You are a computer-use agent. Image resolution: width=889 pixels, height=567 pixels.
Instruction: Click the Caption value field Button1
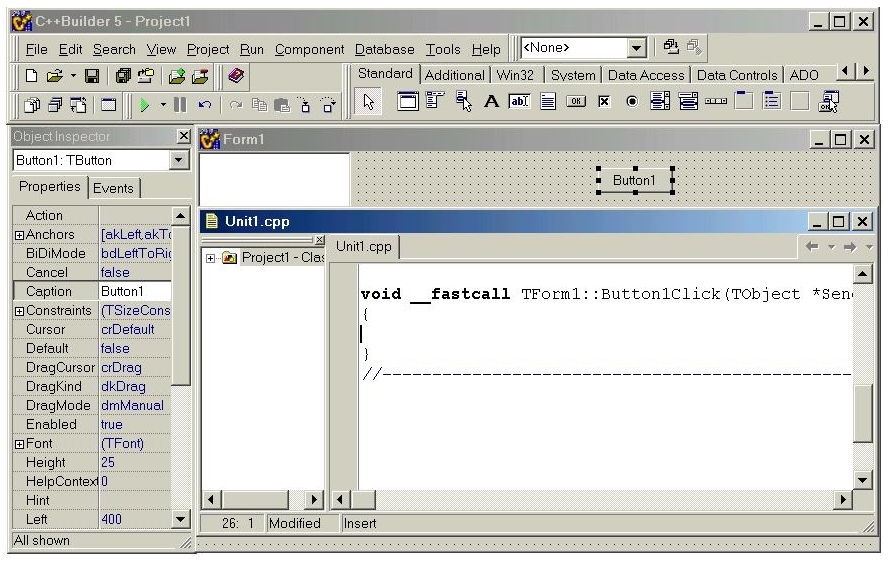coord(135,291)
